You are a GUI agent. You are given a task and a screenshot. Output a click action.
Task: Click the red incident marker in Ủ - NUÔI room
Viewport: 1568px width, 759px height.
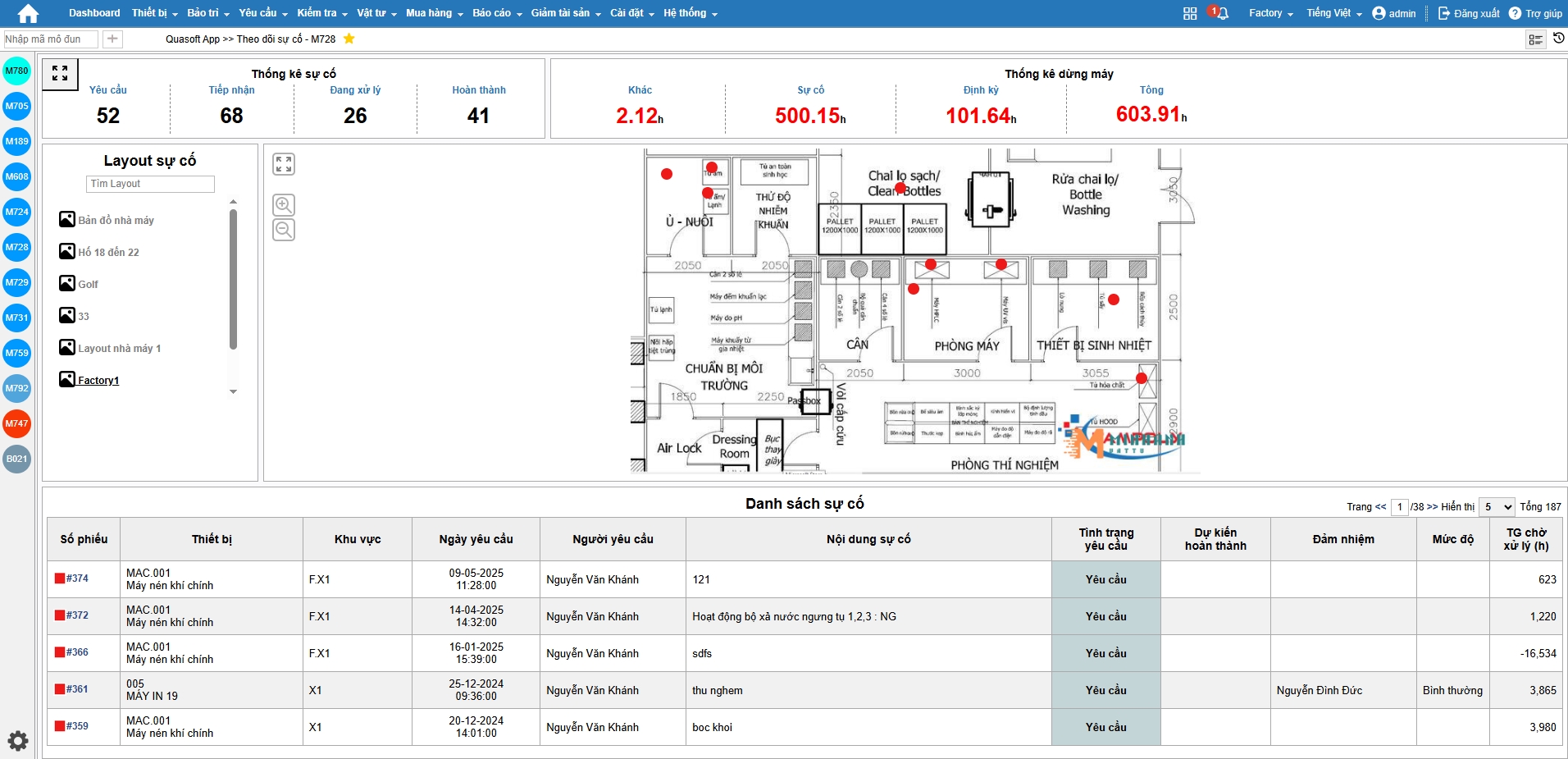coord(667,174)
